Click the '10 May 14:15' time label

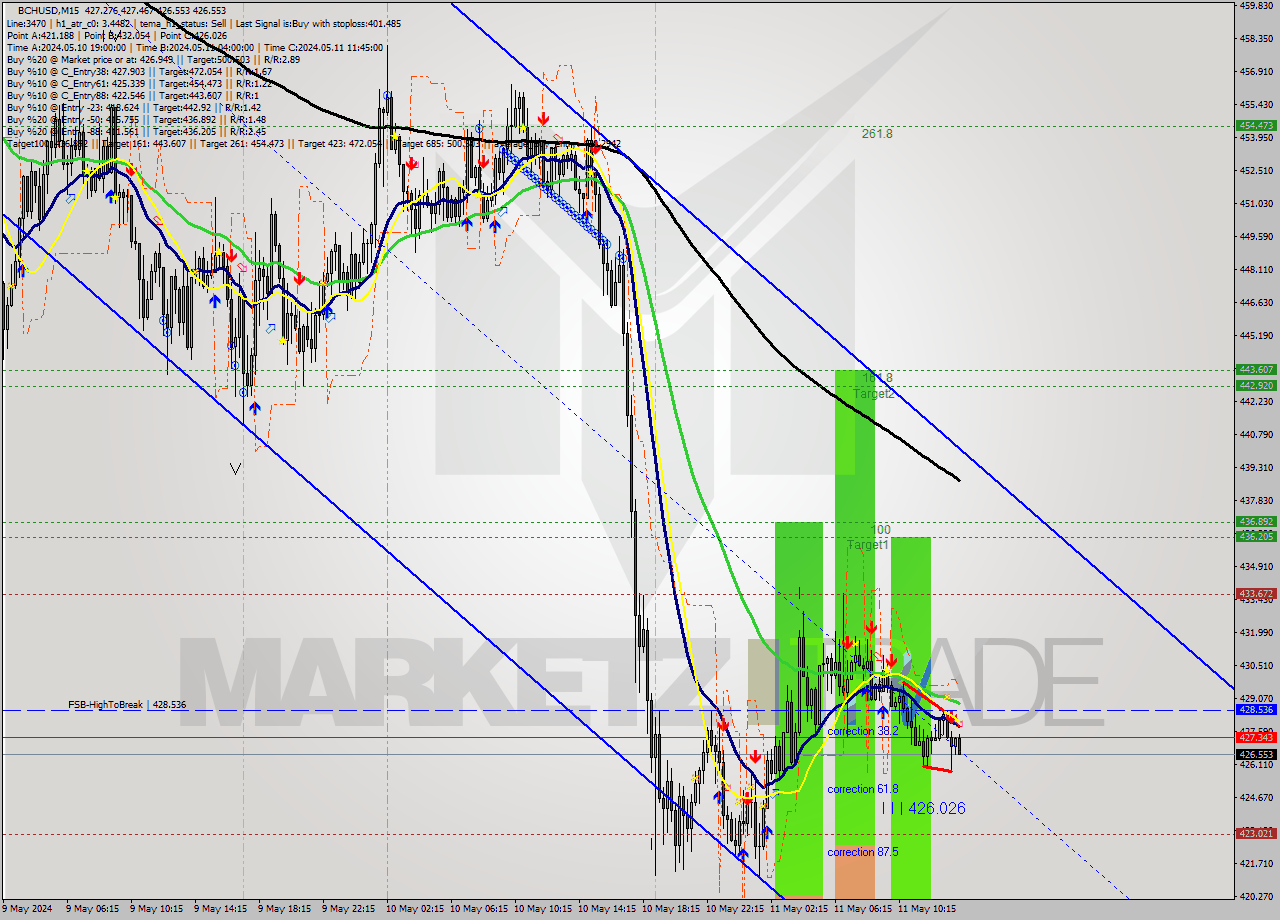(x=609, y=909)
